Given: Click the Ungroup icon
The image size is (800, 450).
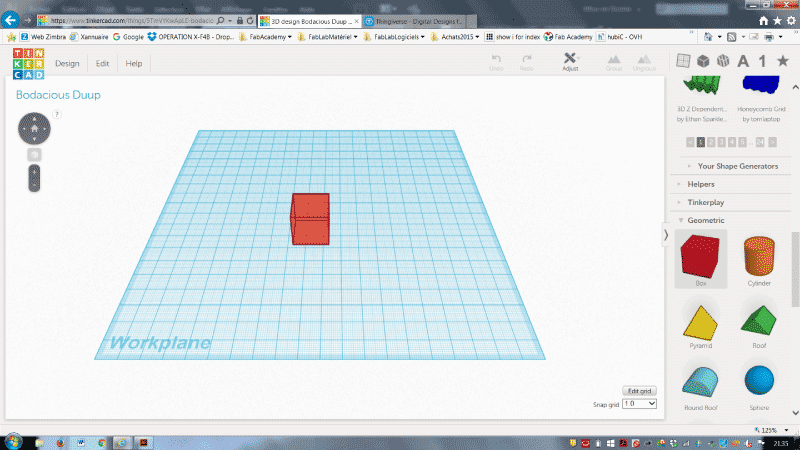Looking at the screenshot, I should (x=644, y=60).
